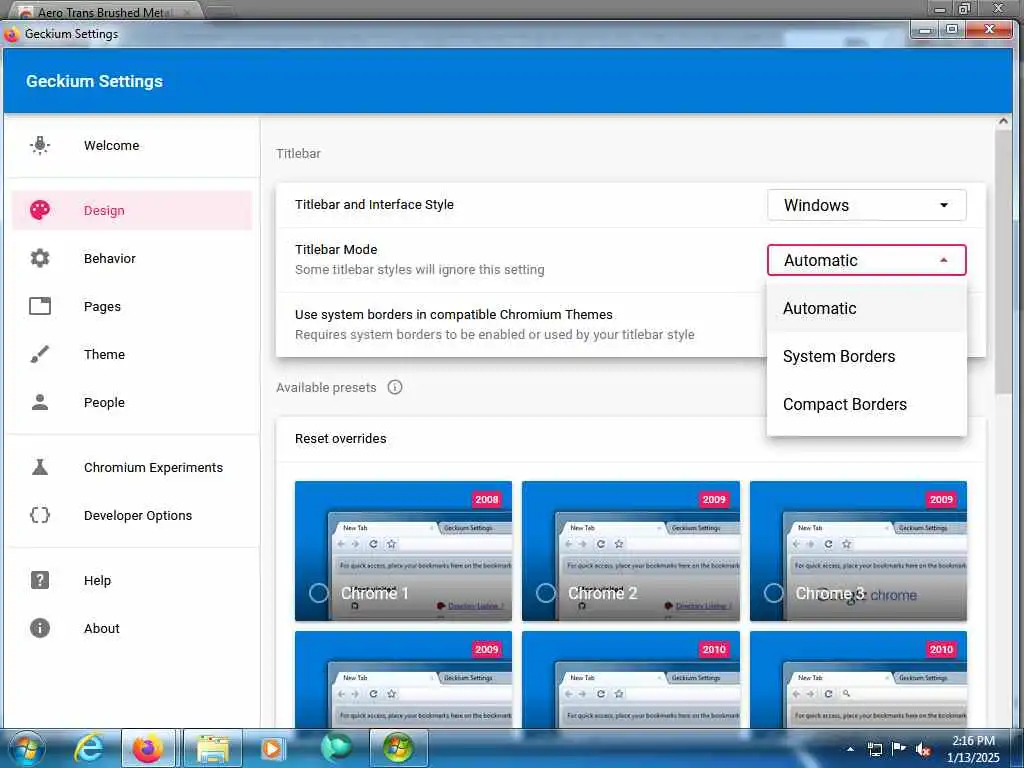This screenshot has height=768, width=1024.
Task: Click the taskbar clock and date
Action: (973, 749)
